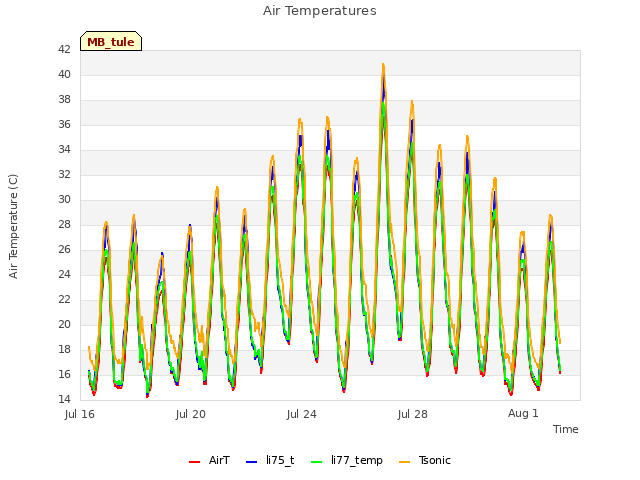The image size is (640, 480).
Task: Click the Jul 28 x-axis tick label
Action: pyautogui.click(x=413, y=414)
